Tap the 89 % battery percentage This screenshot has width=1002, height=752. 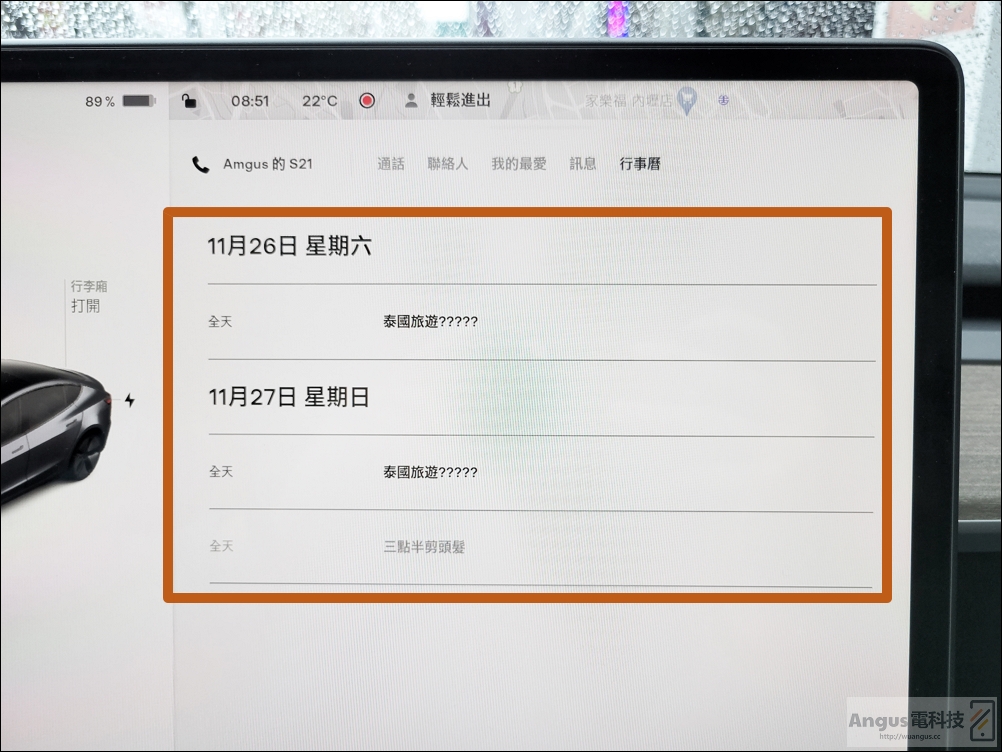click(x=100, y=102)
